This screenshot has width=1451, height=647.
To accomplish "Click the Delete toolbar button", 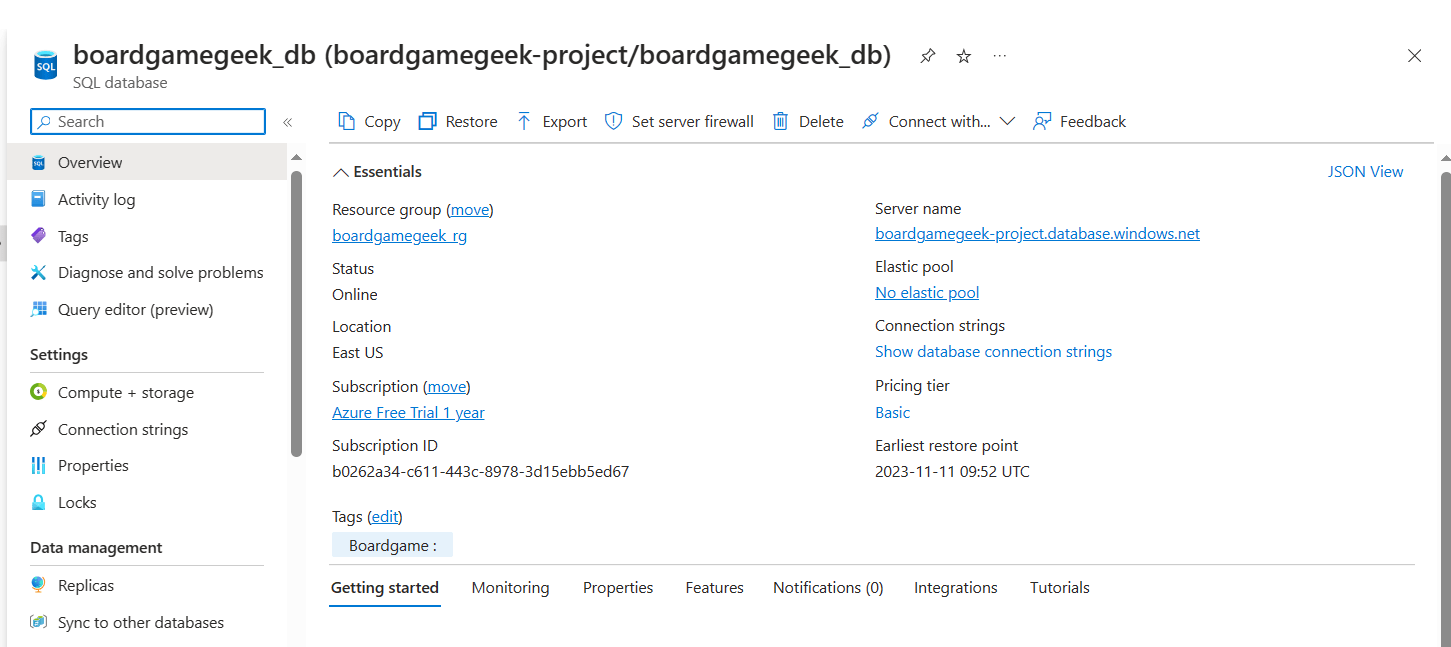I will pos(808,121).
